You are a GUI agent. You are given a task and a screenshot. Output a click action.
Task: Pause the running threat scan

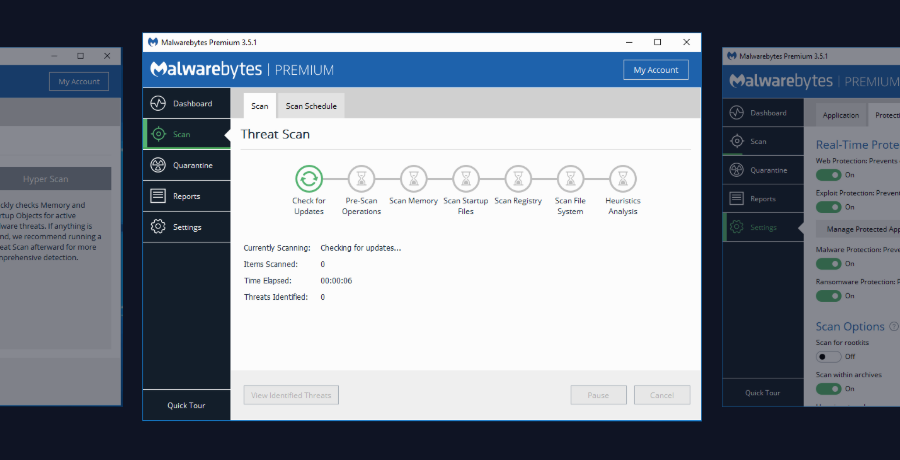click(598, 395)
